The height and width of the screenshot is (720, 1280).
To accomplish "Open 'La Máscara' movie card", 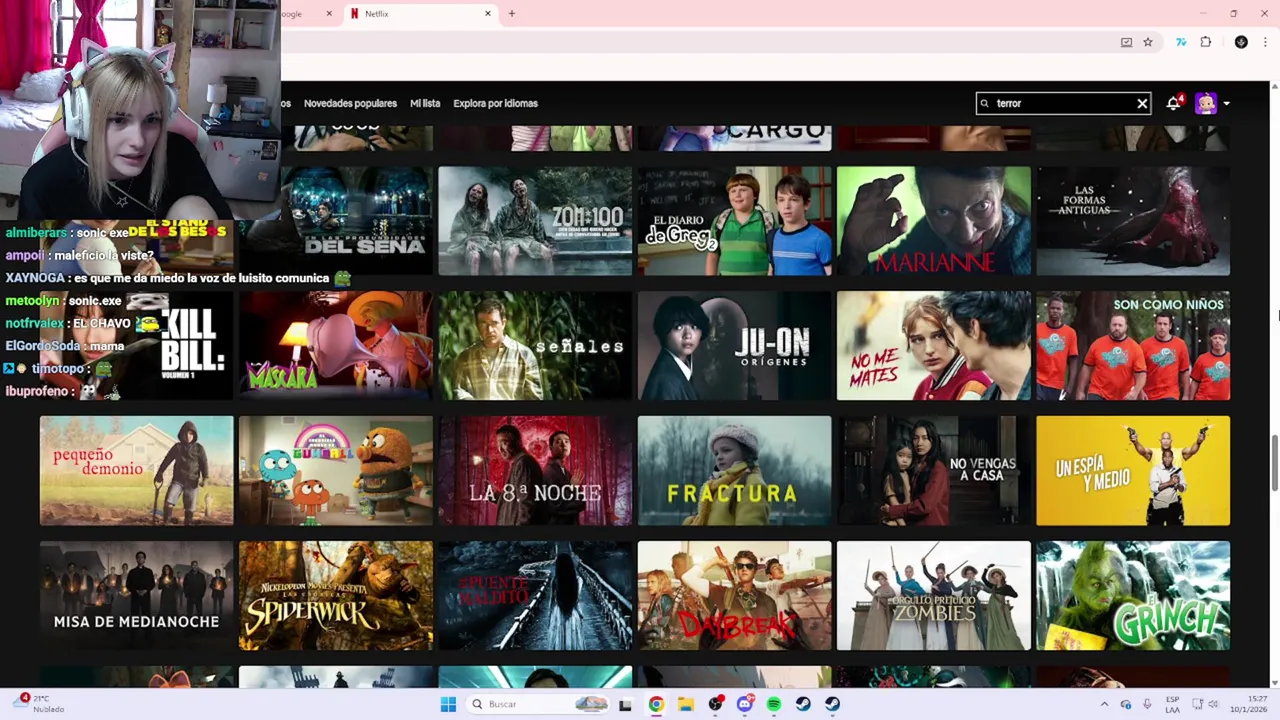I will 336,346.
